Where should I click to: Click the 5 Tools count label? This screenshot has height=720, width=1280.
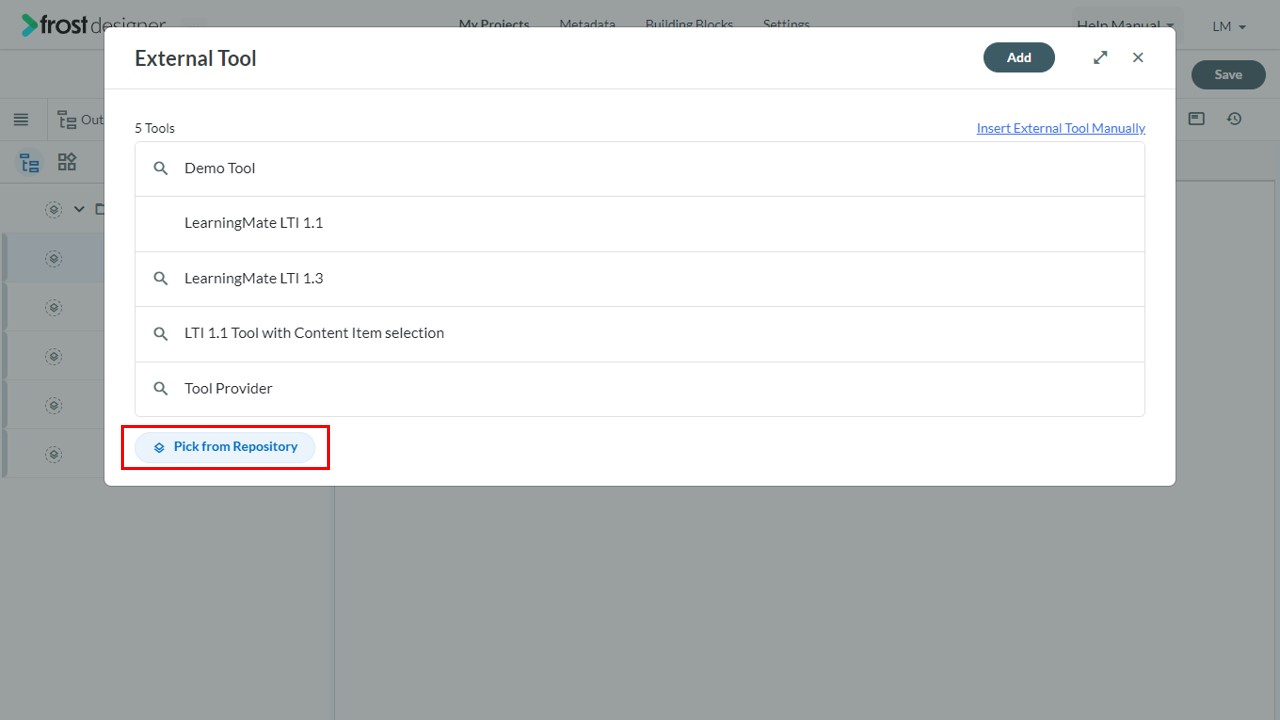coord(155,128)
